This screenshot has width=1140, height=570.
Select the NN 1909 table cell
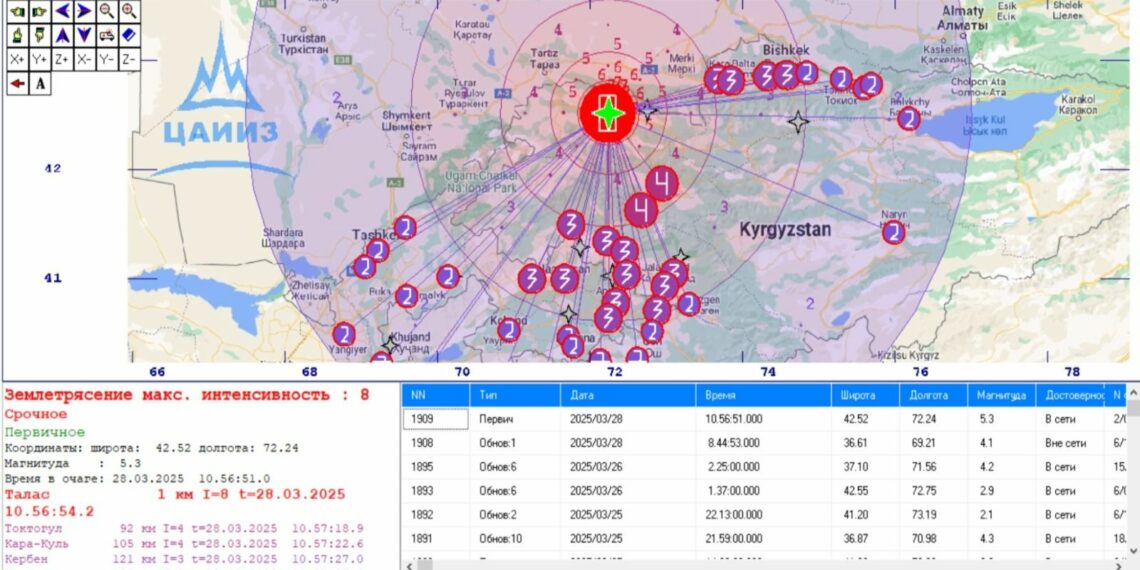click(436, 420)
